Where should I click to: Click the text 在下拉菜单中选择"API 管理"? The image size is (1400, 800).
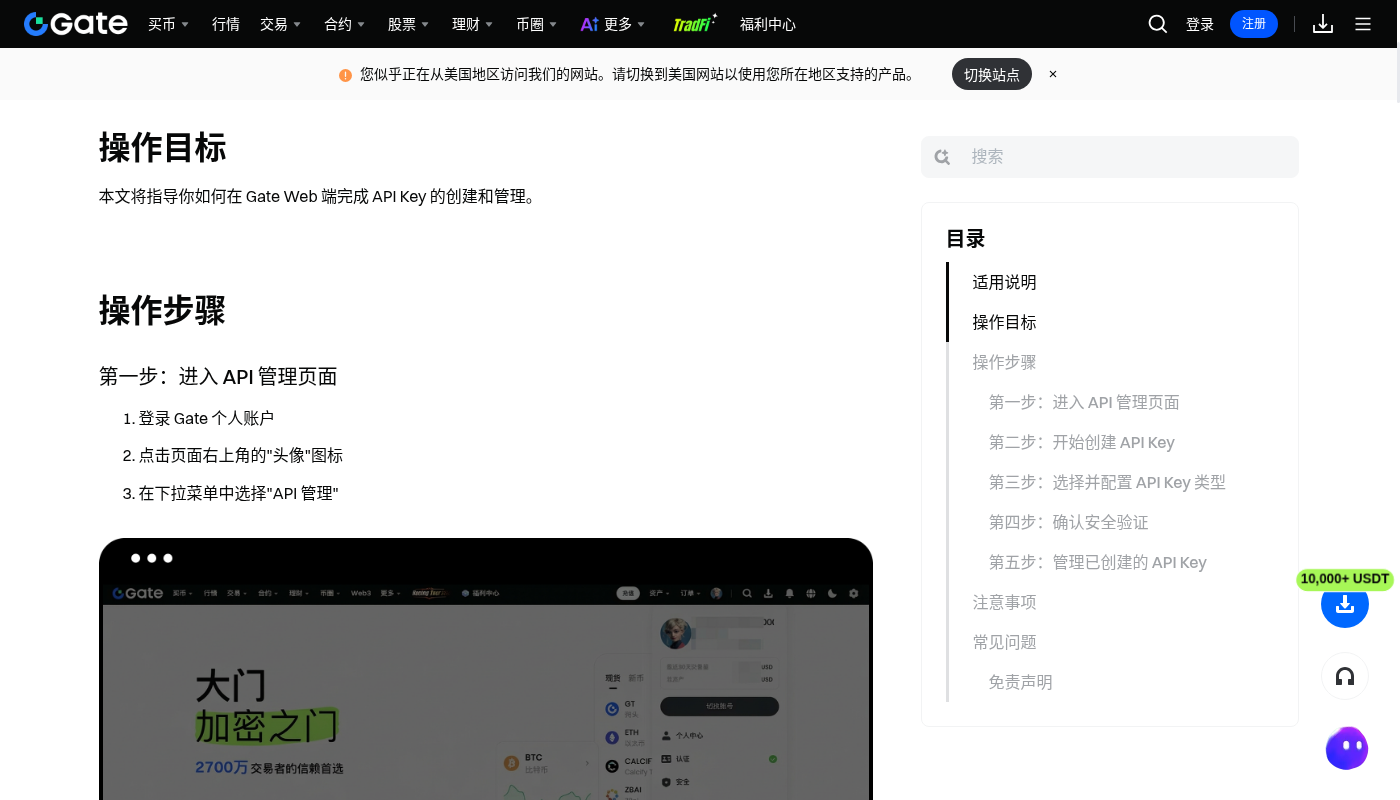pyautogui.click(x=239, y=493)
